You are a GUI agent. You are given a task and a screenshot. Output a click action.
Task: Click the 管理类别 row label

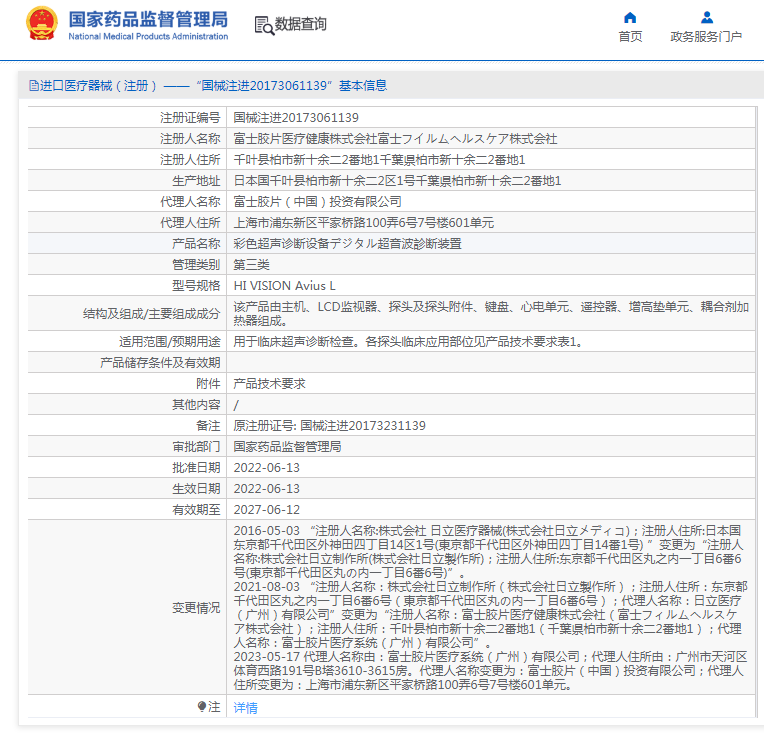(x=196, y=265)
